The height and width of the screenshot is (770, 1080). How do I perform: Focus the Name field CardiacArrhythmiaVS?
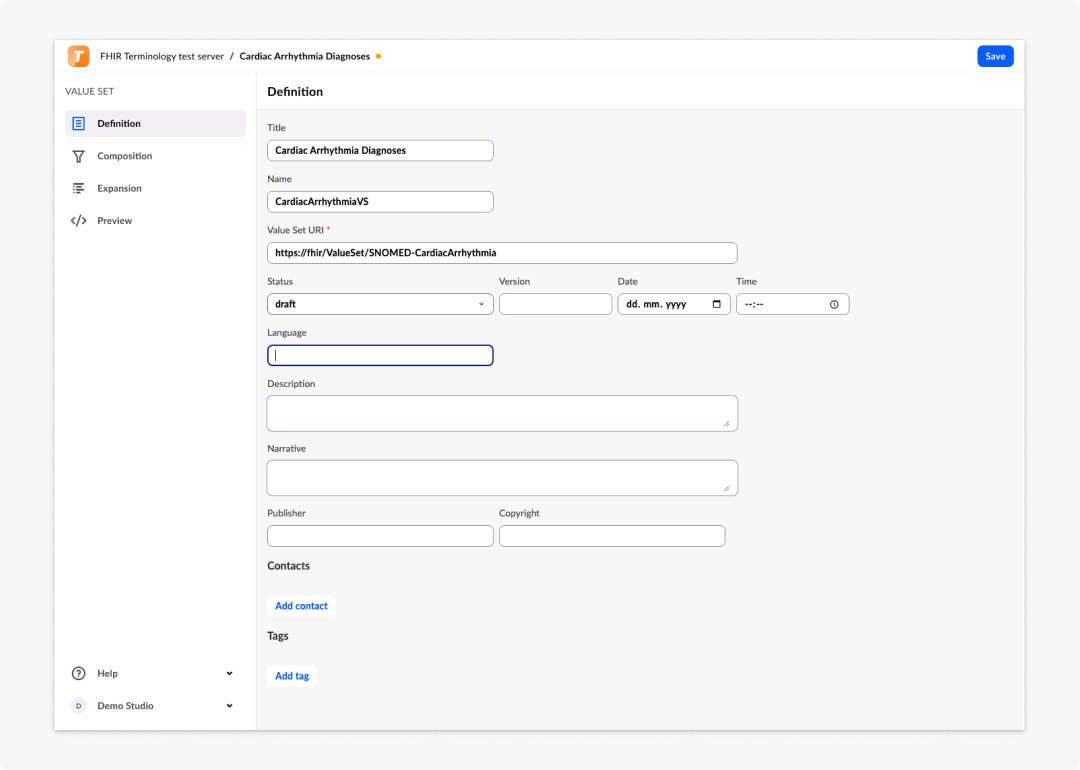380,202
